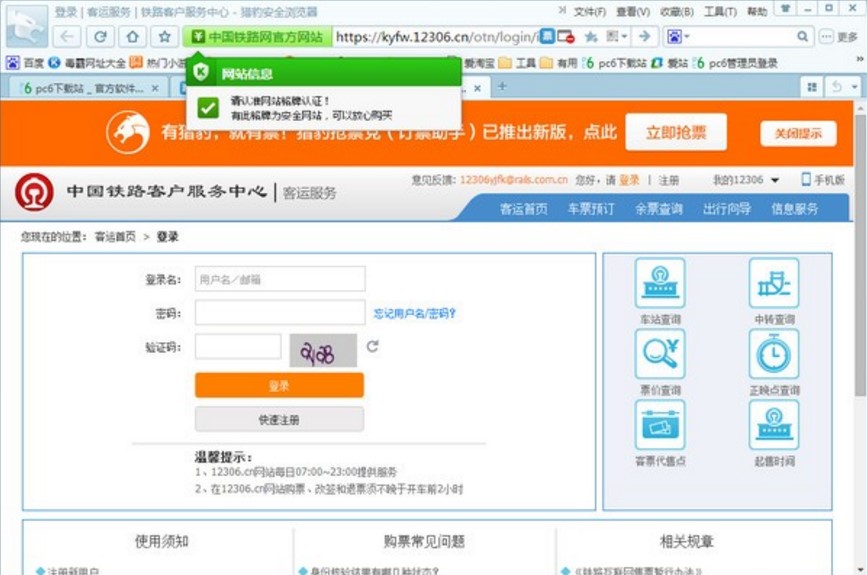
Task: Click the Liebao leopard logo in top-left
Action: (x=26, y=26)
